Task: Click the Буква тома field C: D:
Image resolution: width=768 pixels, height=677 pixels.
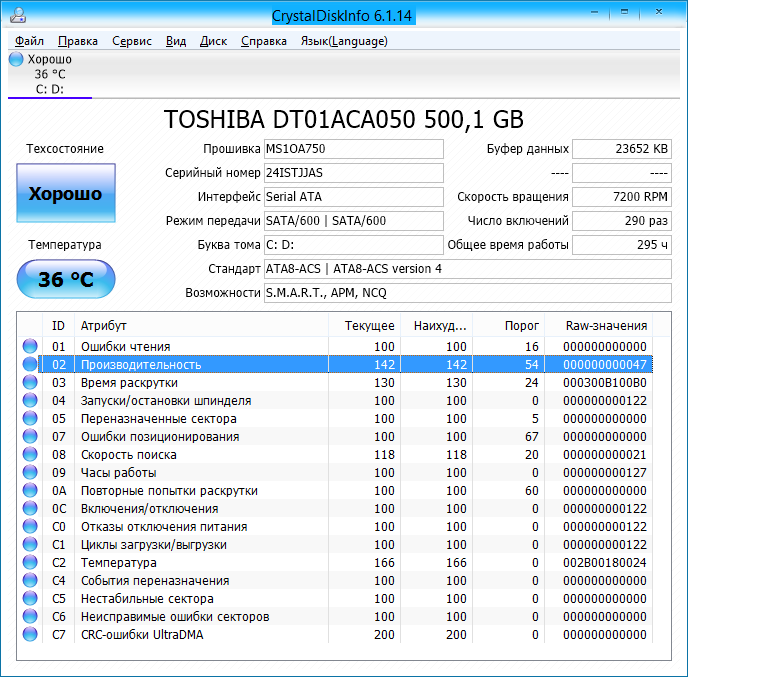Action: pos(354,245)
